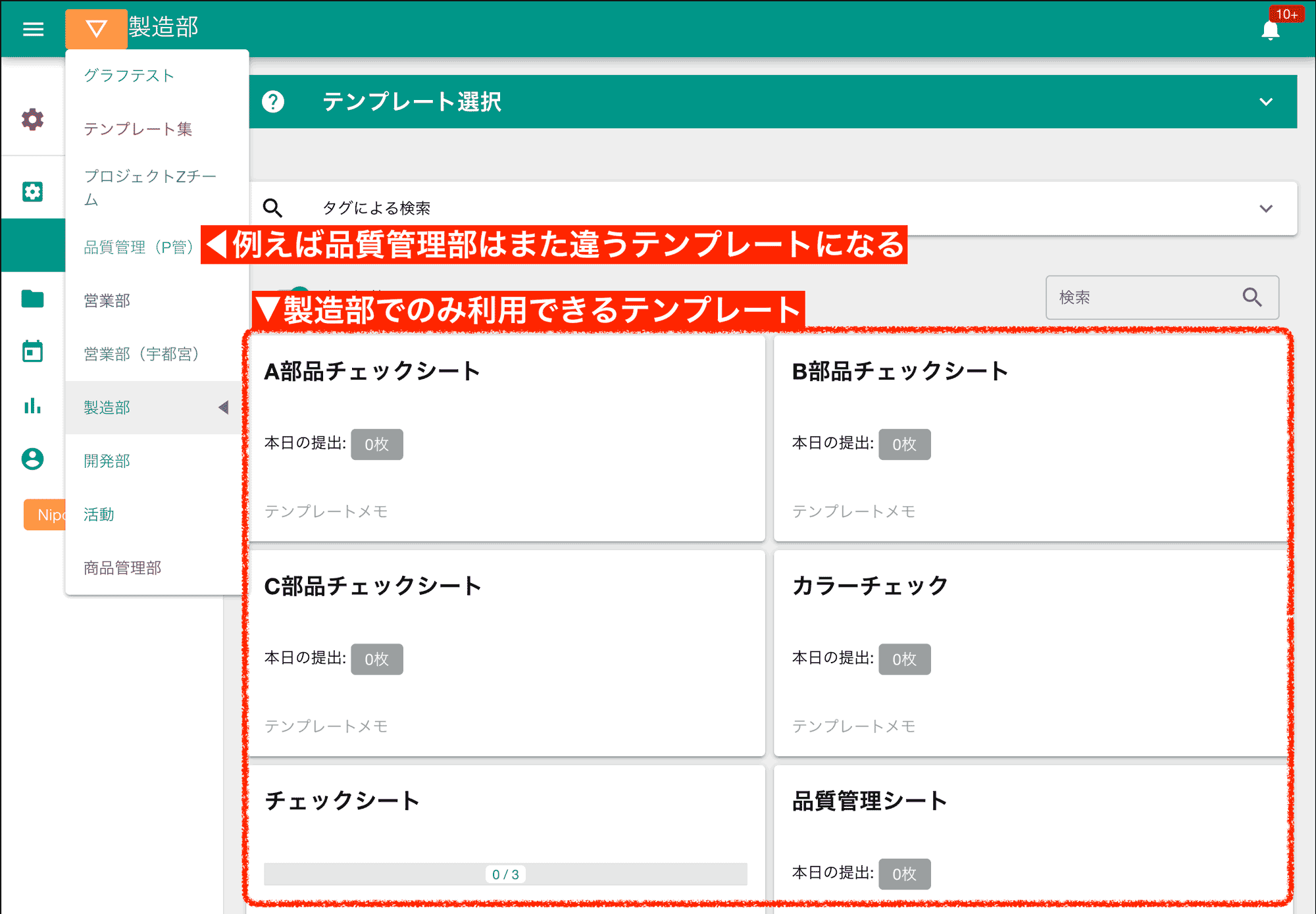Collapse the テンプレート選択 panel
Viewport: 1316px width, 914px height.
(1265, 101)
